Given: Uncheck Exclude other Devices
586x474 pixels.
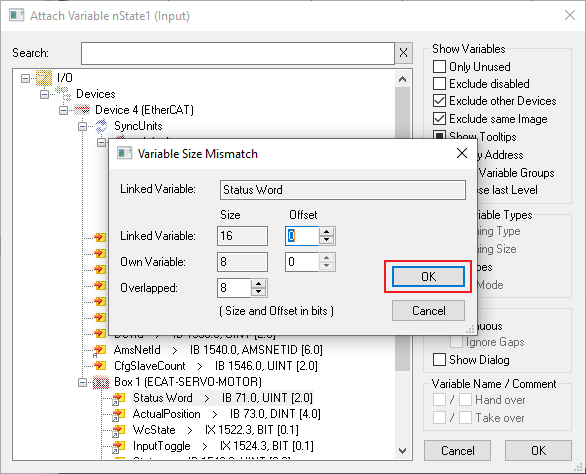Looking at the screenshot, I should [x=440, y=101].
